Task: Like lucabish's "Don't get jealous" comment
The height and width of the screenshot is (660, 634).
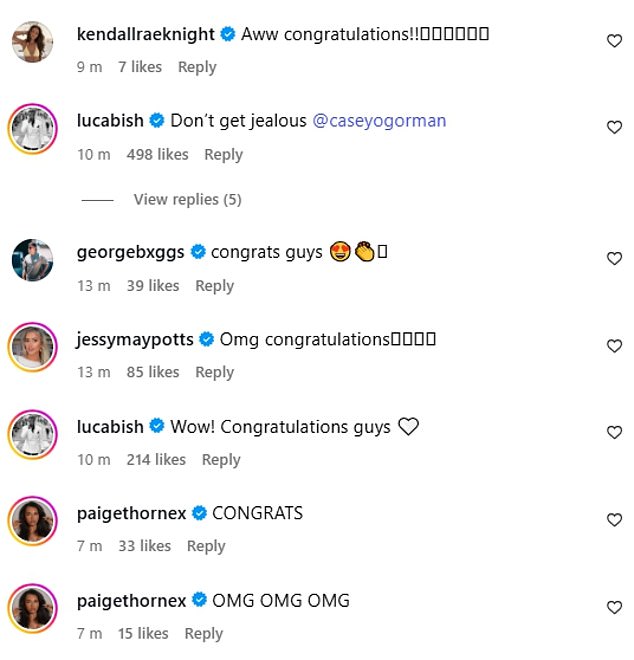Action: [x=614, y=128]
